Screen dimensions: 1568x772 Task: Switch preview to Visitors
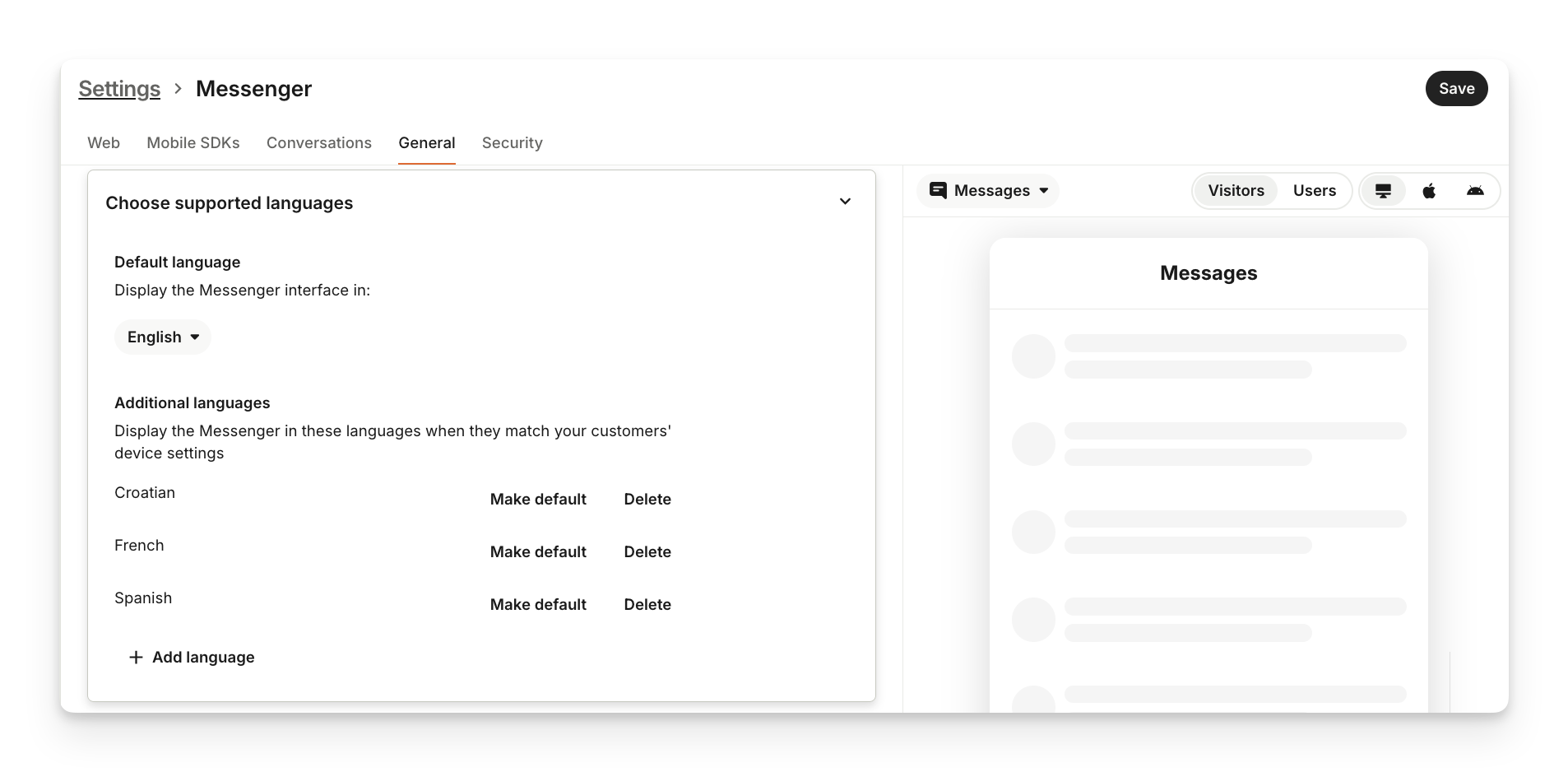click(x=1235, y=191)
